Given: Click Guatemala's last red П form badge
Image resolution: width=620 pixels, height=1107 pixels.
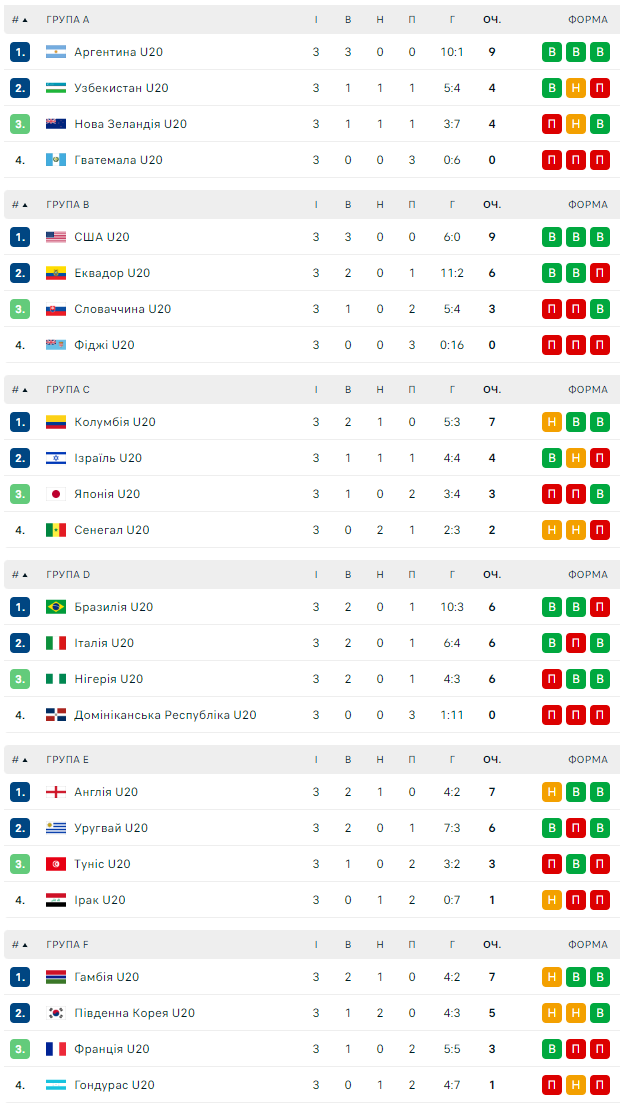Looking at the screenshot, I should point(599,160).
